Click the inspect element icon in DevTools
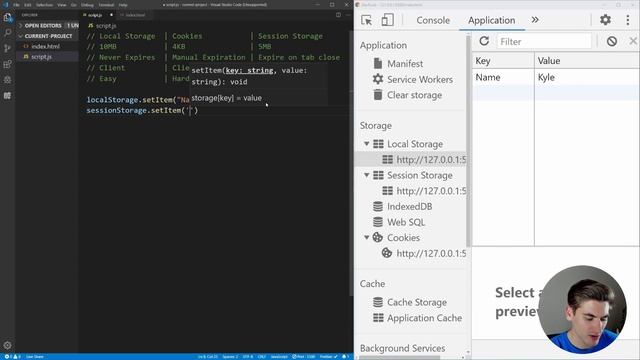Screen dimensions: 640x360 (x=367, y=20)
